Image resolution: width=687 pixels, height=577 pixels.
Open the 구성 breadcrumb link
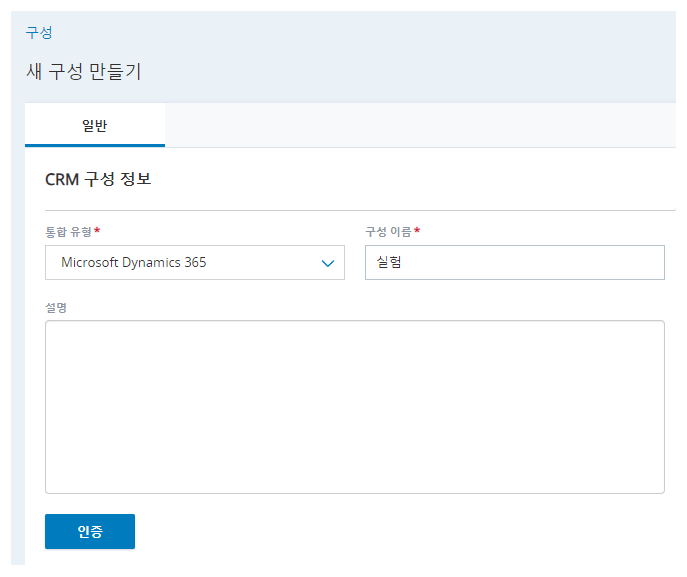[39, 33]
